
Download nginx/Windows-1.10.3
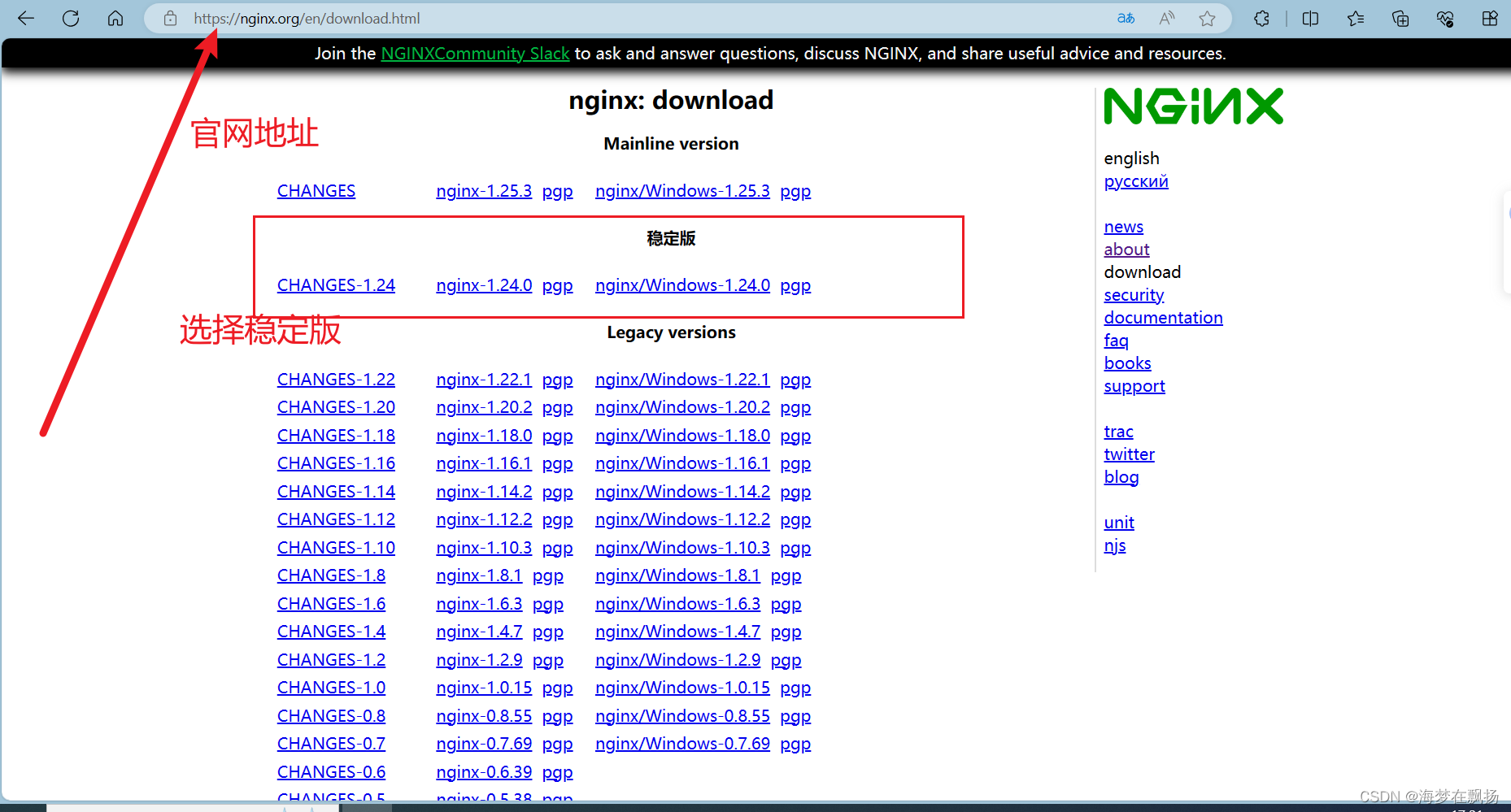[682, 548]
